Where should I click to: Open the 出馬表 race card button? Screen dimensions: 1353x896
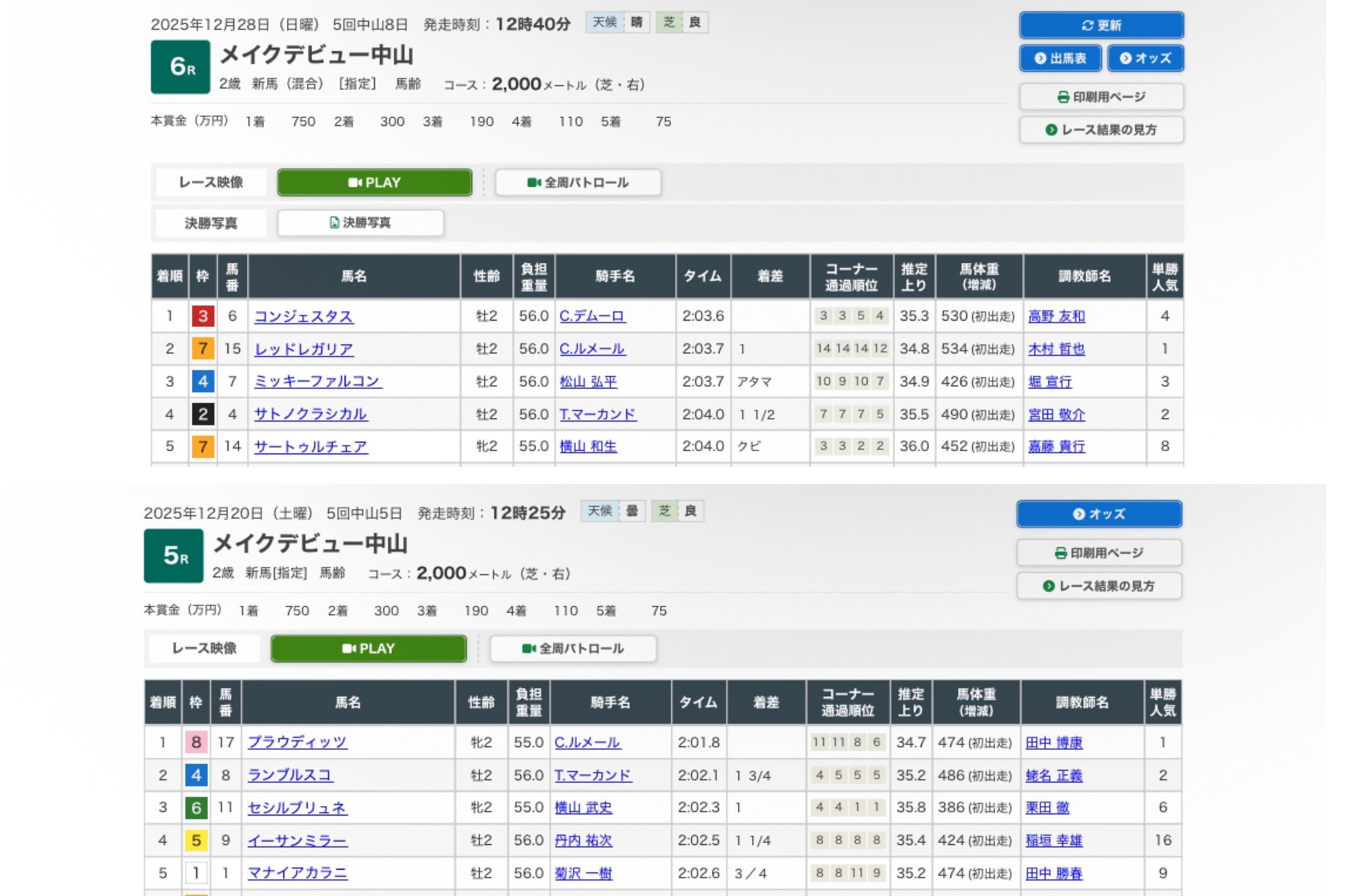tap(1060, 58)
